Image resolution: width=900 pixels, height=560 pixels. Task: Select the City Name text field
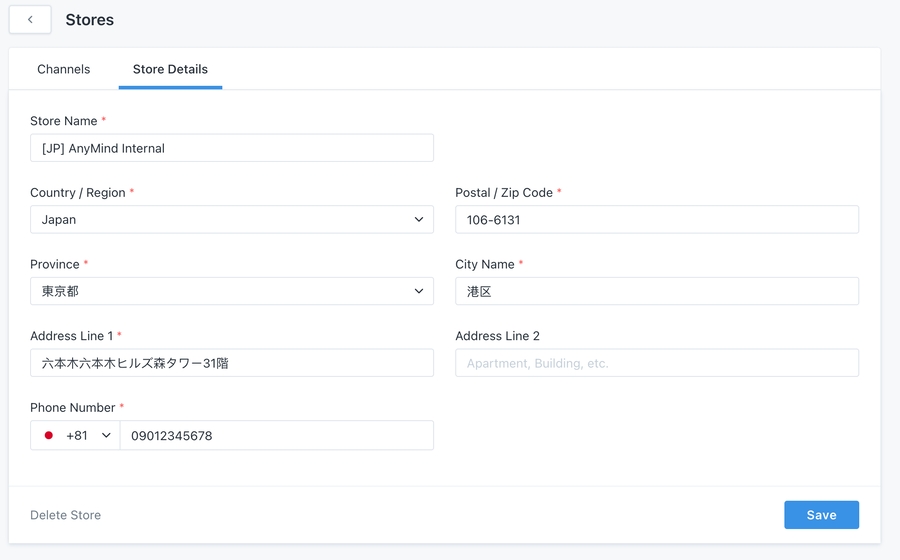[656, 292]
